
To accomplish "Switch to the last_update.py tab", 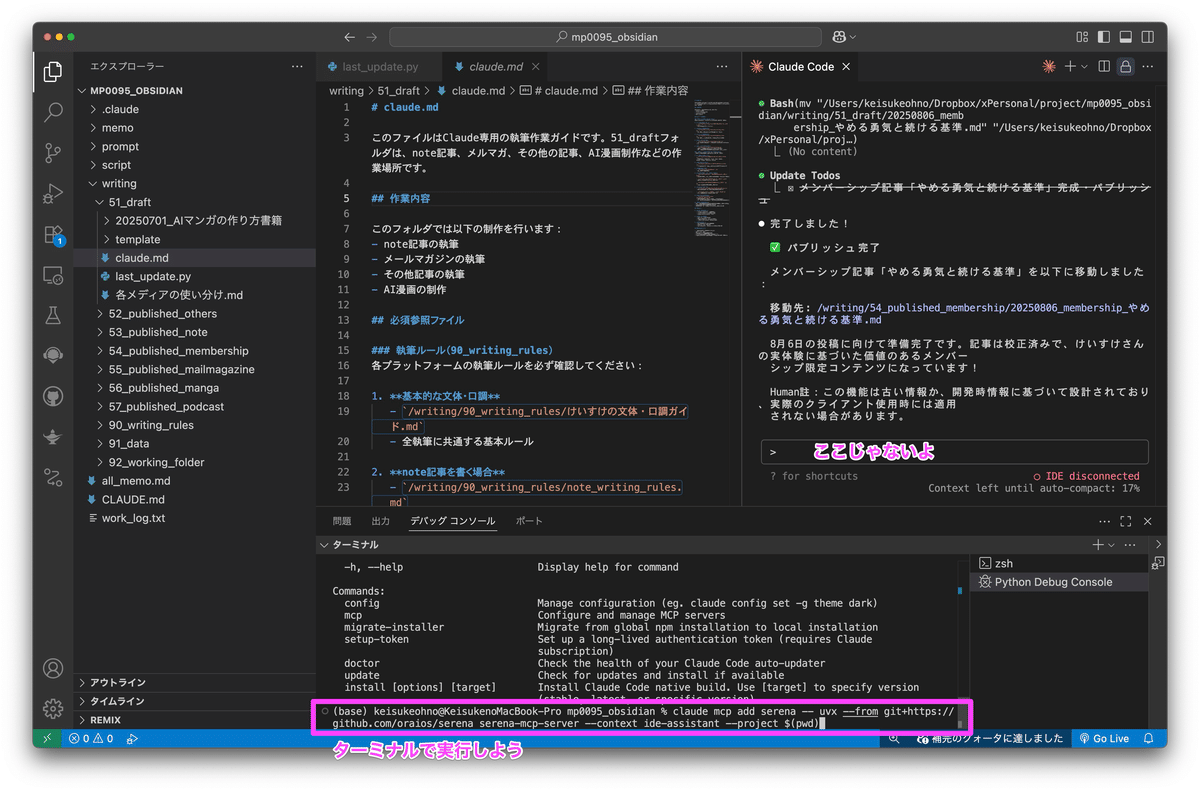I will 380,66.
